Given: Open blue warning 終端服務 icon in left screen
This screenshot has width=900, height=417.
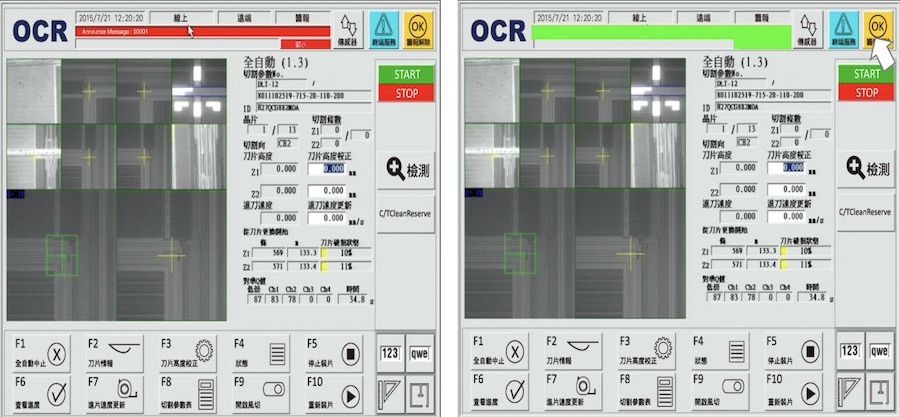Looking at the screenshot, I should click(x=383, y=30).
